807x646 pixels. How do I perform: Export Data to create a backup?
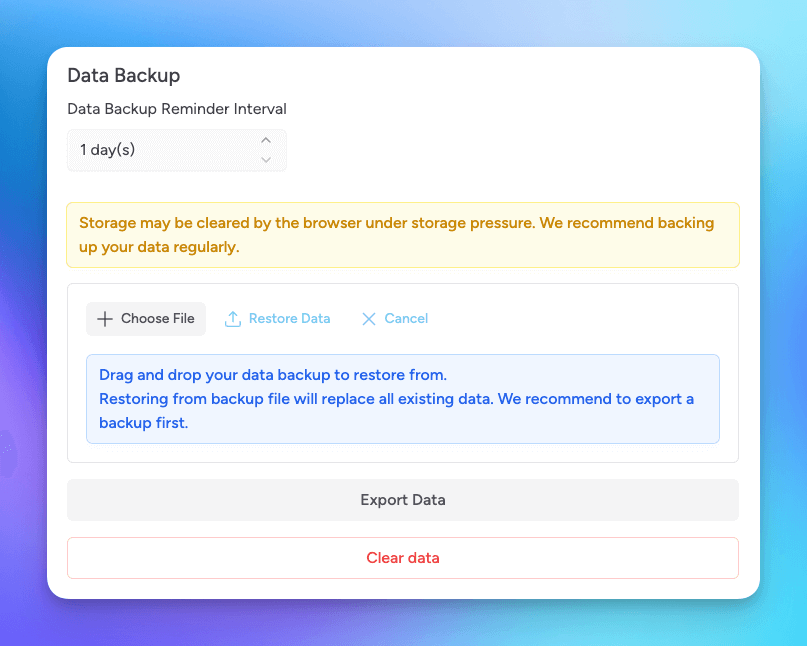tap(403, 499)
